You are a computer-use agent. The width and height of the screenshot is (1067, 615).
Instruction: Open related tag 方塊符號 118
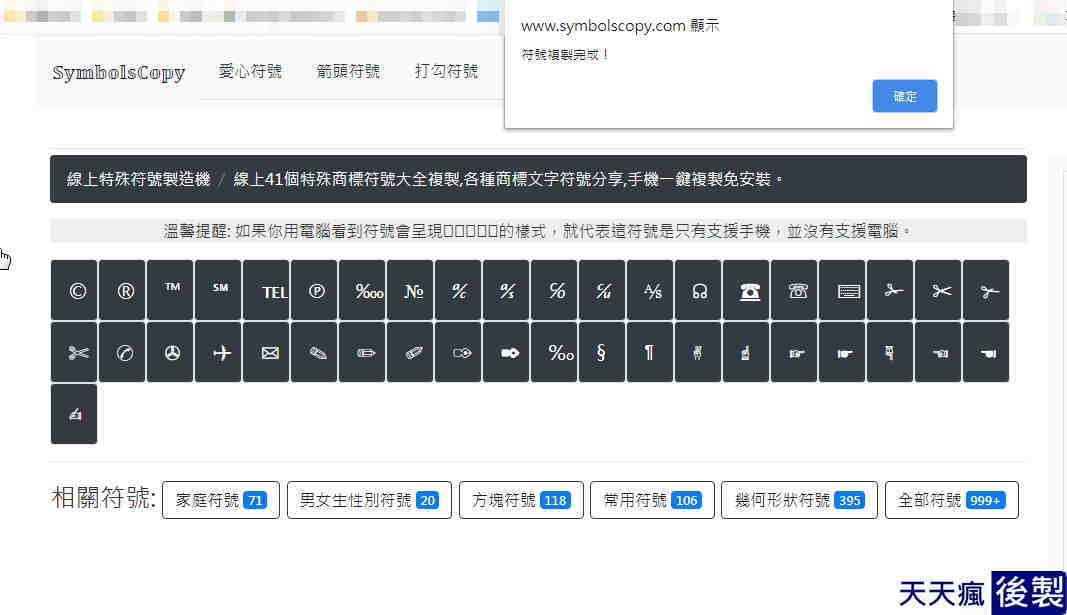pos(521,500)
